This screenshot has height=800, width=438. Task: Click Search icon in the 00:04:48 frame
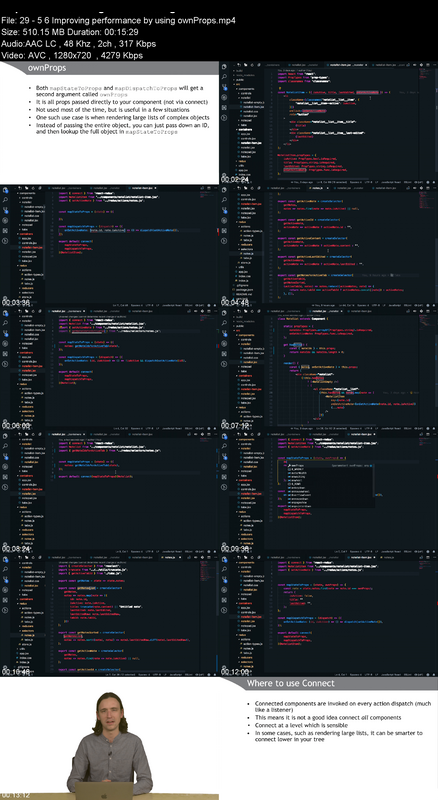click(x=225, y=200)
